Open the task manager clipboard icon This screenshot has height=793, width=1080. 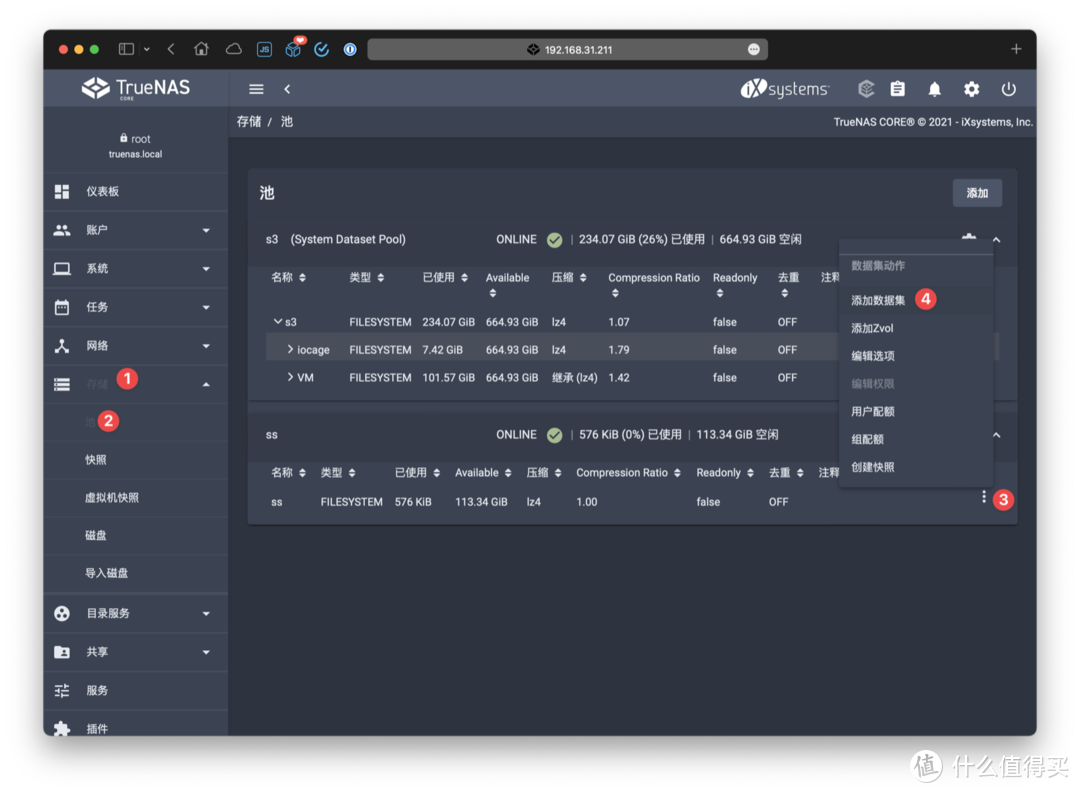point(897,89)
